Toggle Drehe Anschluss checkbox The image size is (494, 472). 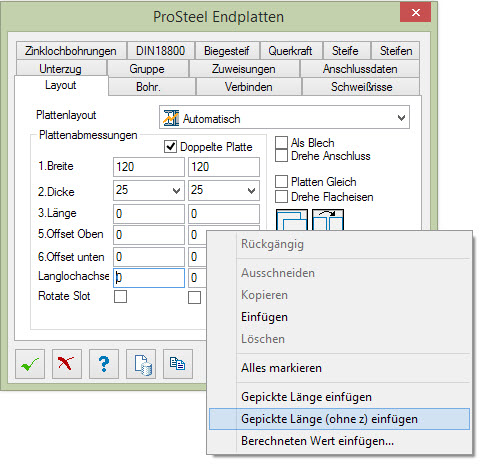tap(281, 156)
